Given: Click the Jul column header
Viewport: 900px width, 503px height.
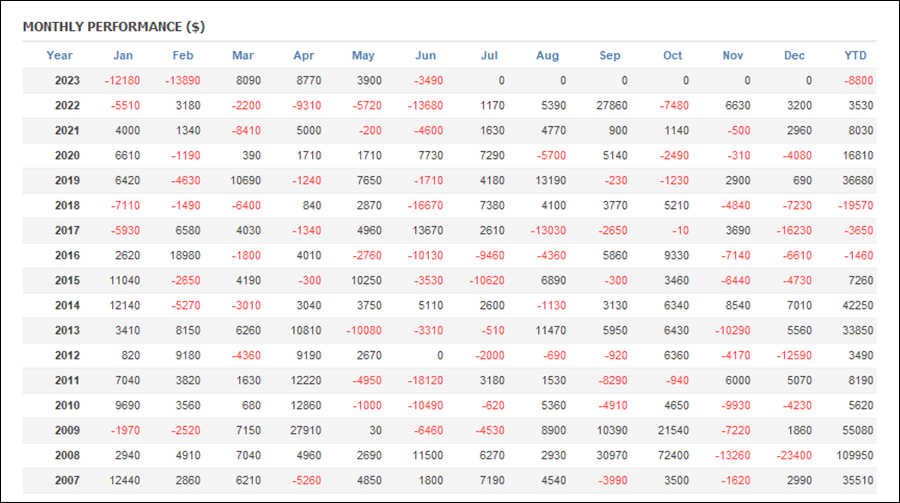Looking at the screenshot, I should click(489, 55).
